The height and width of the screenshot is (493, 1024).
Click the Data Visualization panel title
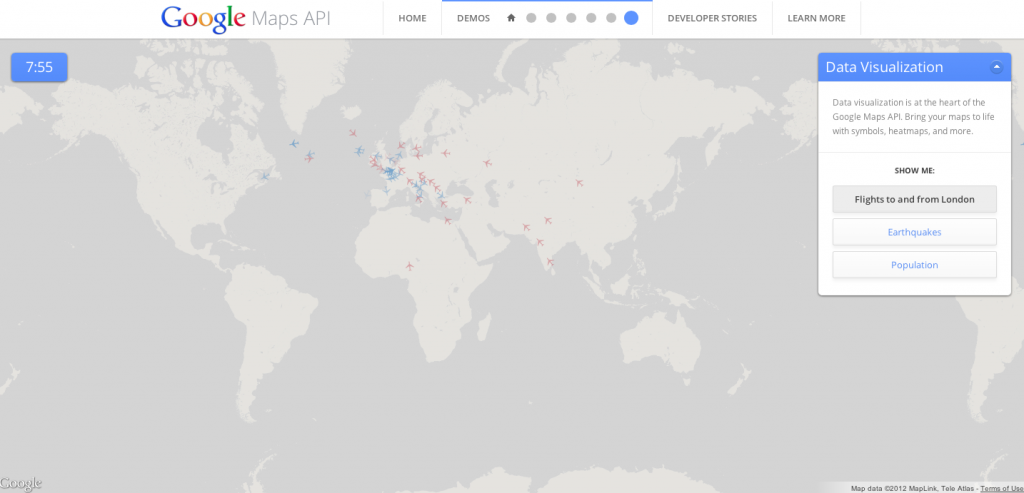click(884, 67)
